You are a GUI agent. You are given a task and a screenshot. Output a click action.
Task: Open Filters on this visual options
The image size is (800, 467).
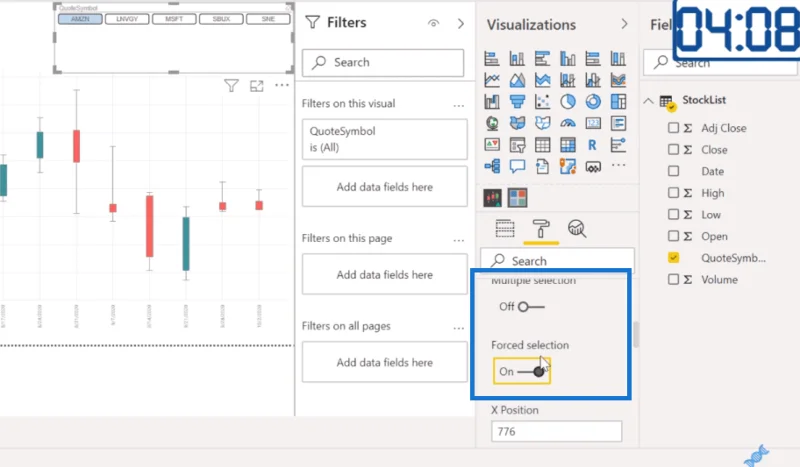459,106
